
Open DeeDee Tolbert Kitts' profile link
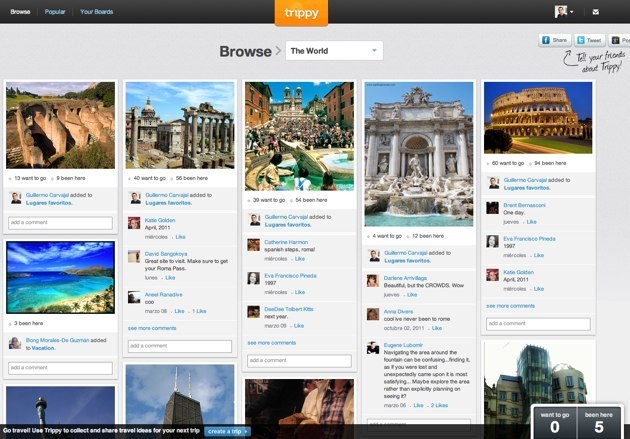pyautogui.click(x=289, y=309)
